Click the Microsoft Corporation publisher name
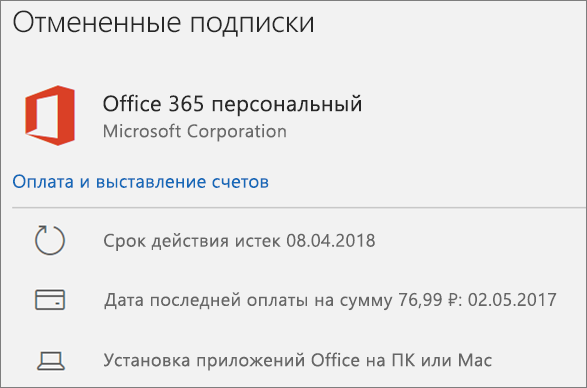This screenshot has height=388, width=587. click(195, 131)
